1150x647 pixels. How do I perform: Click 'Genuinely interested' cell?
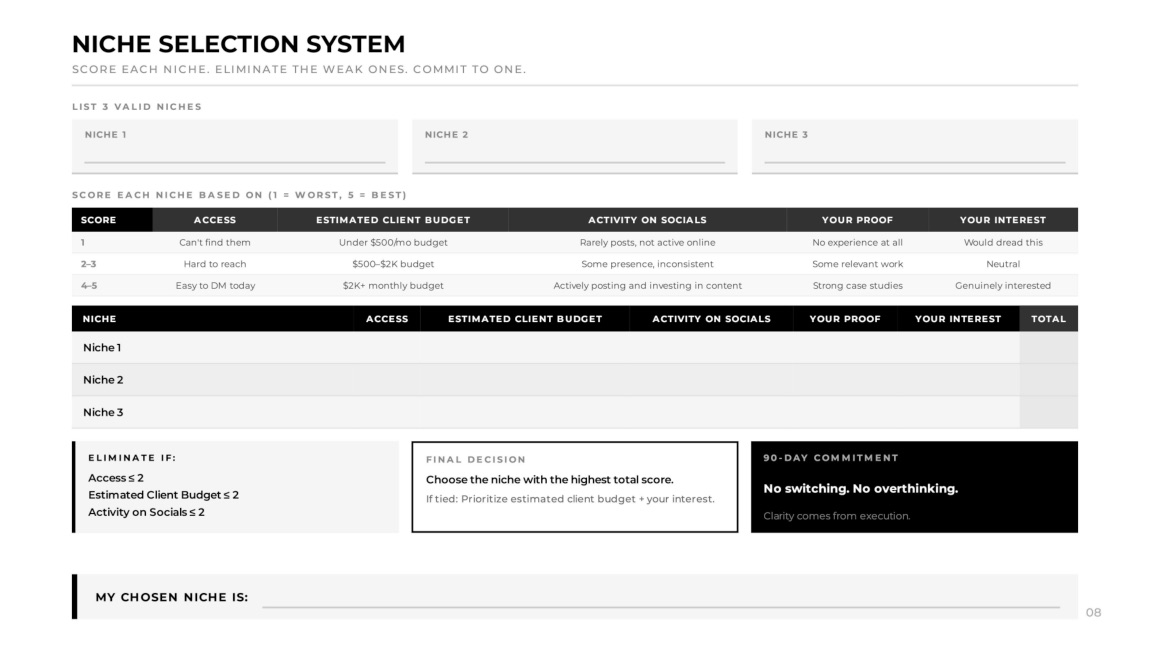tap(1003, 285)
